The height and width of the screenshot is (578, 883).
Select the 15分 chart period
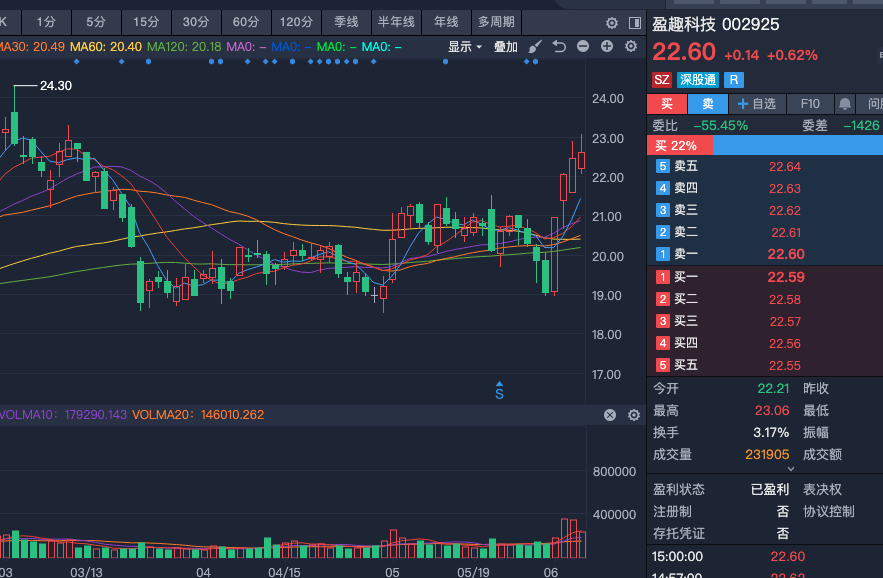pyautogui.click(x=146, y=22)
